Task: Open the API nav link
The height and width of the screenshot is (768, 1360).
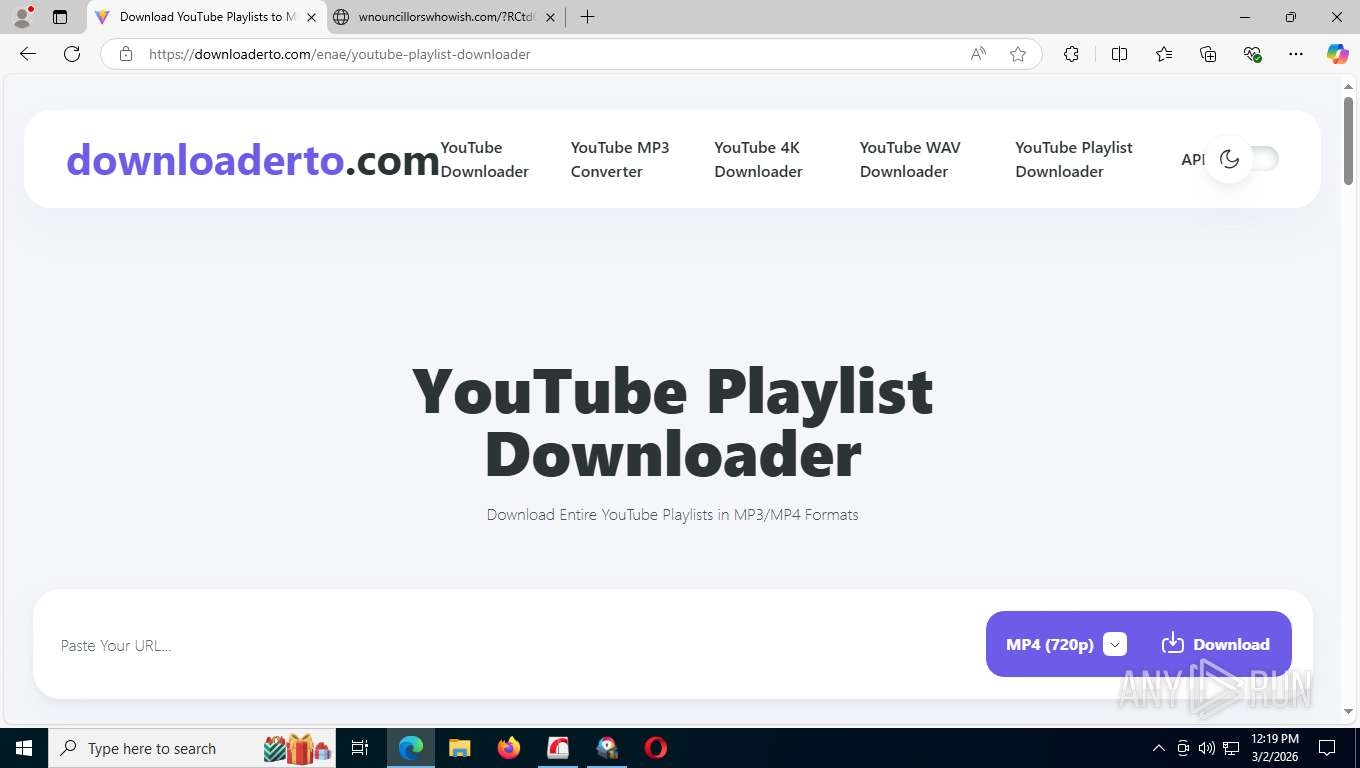Action: tap(1192, 159)
